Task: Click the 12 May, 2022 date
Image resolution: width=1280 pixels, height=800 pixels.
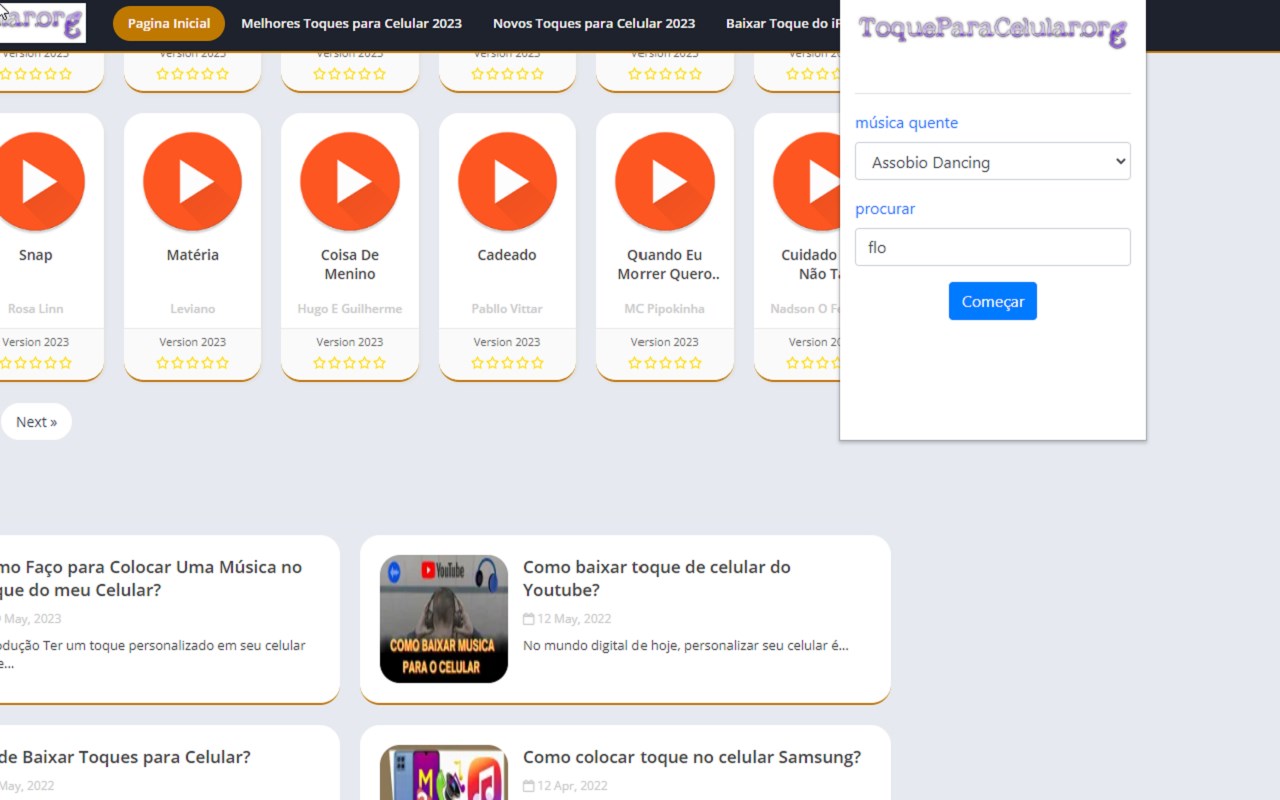Action: (x=567, y=619)
